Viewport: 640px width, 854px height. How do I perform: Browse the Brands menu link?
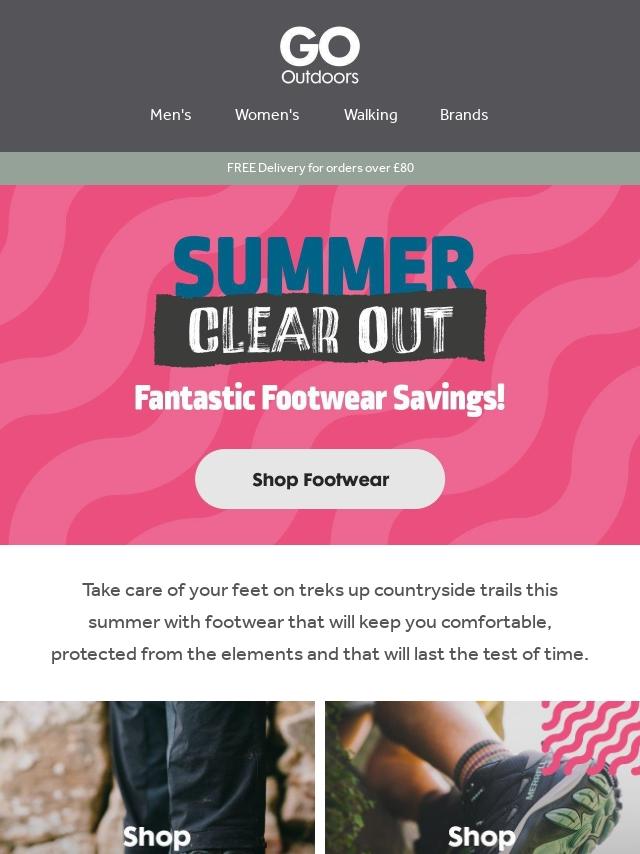point(464,115)
